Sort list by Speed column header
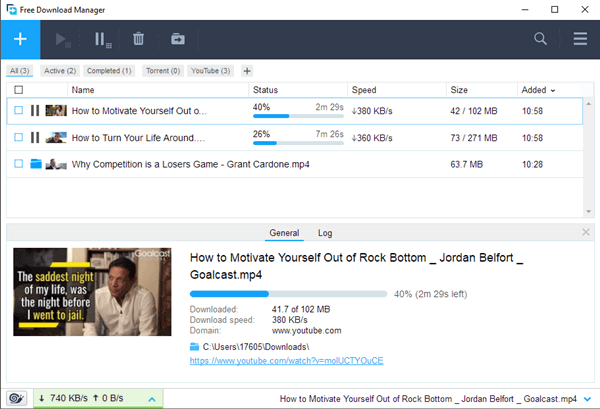The height and width of the screenshot is (409, 600). click(364, 90)
